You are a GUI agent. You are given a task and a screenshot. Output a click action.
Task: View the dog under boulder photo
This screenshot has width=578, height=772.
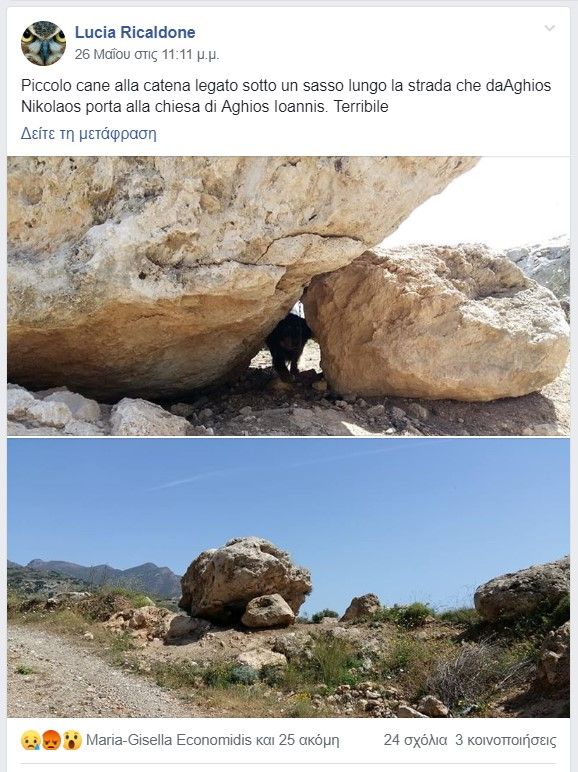pyautogui.click(x=289, y=296)
